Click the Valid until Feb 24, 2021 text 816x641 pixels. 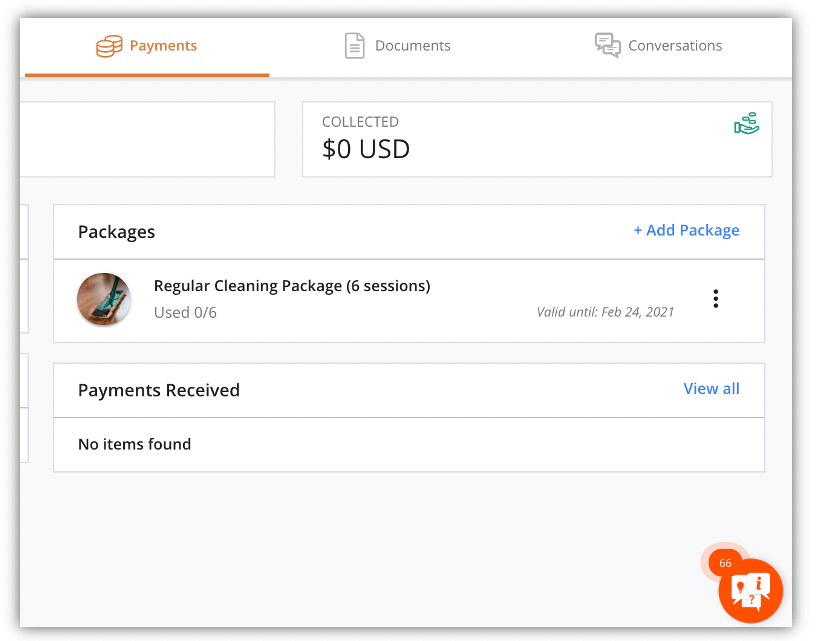605,312
